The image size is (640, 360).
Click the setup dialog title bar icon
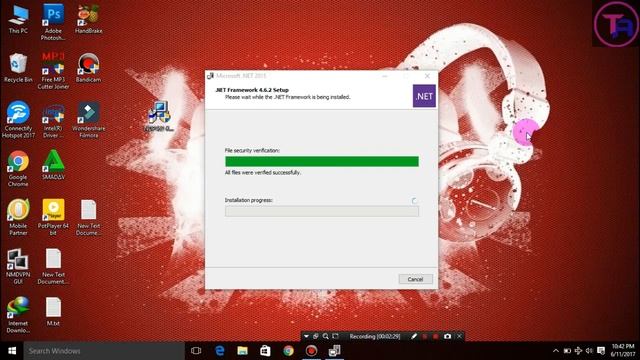(210, 76)
